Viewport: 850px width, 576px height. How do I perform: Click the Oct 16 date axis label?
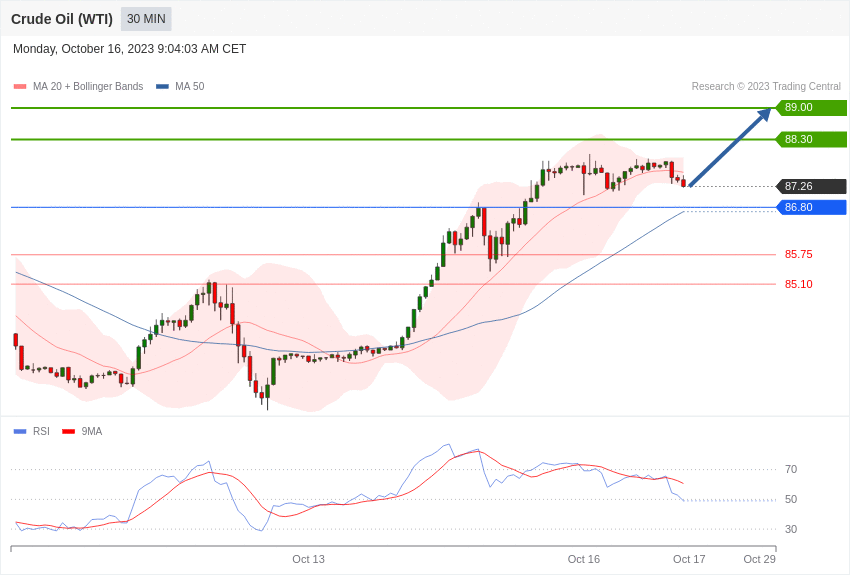coord(584,559)
